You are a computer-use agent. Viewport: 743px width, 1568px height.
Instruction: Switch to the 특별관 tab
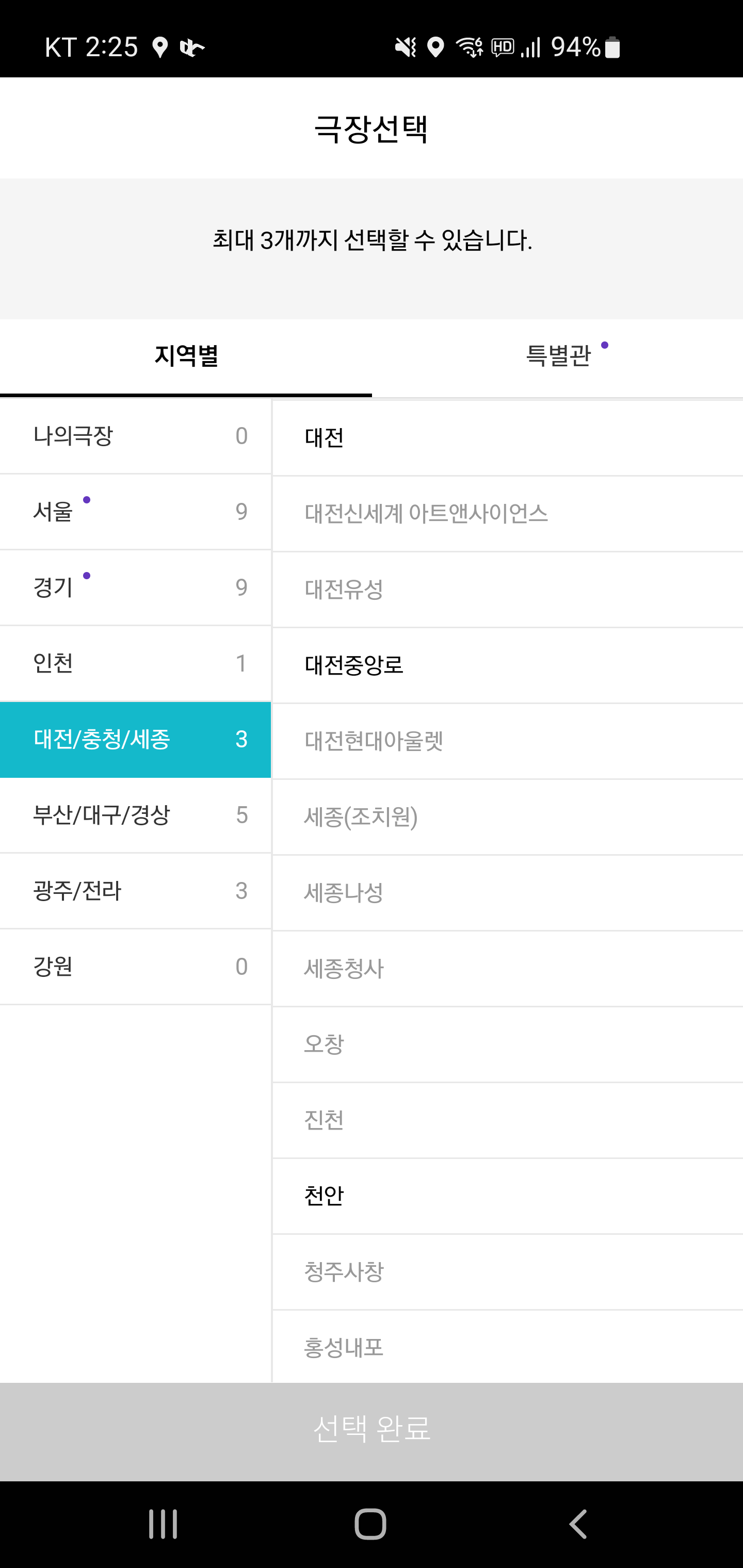click(x=558, y=356)
